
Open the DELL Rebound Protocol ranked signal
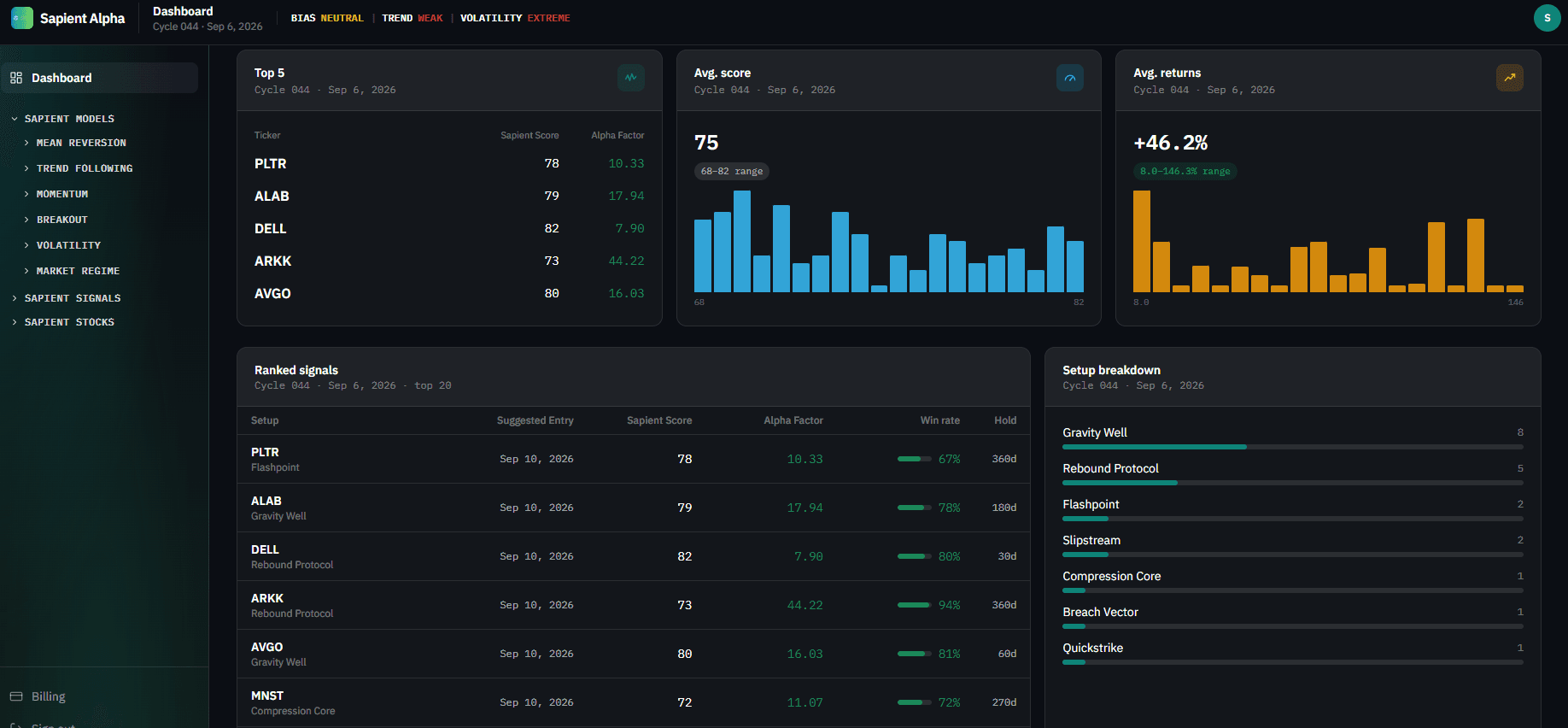coord(634,556)
